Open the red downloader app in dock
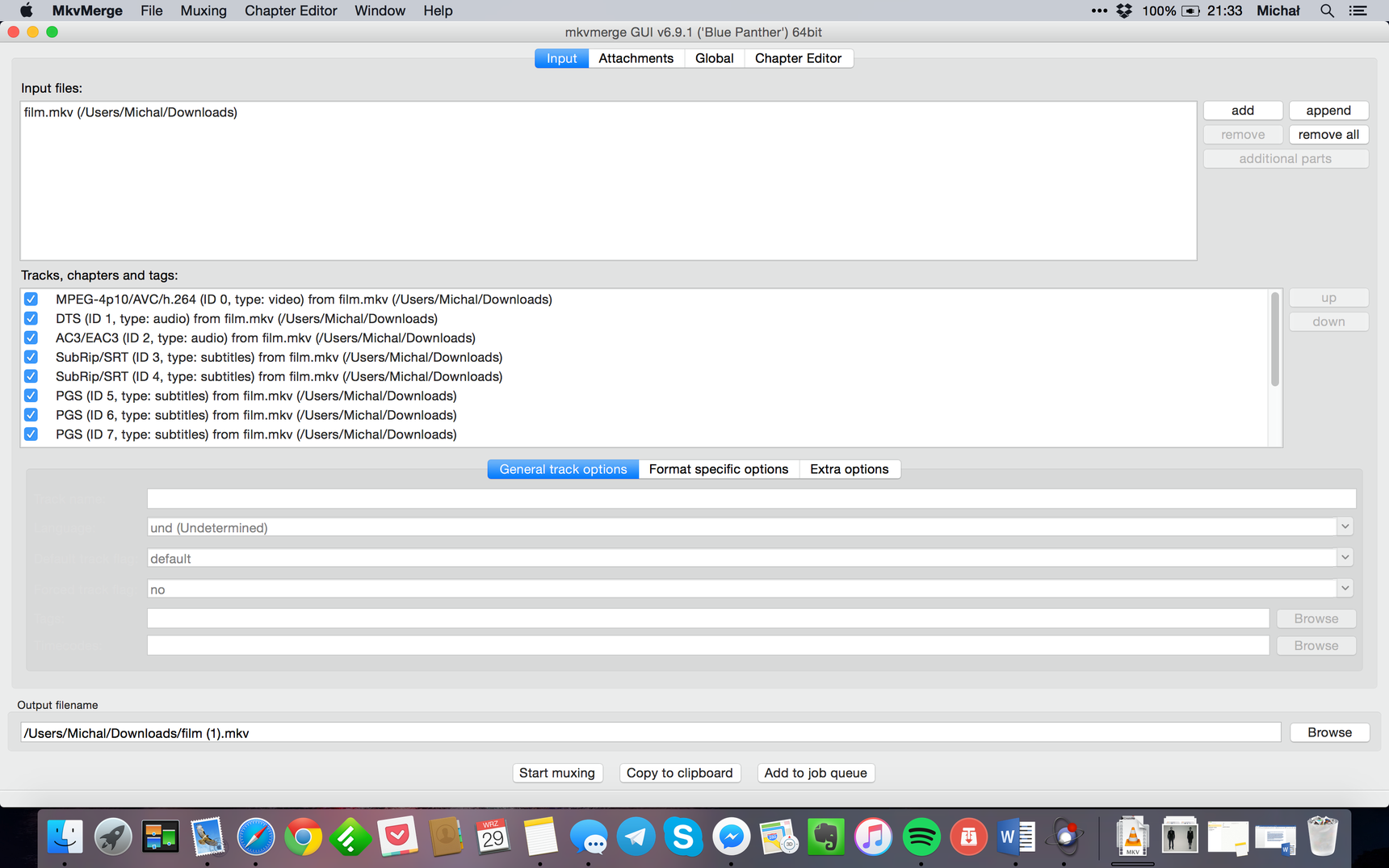This screenshot has height=868, width=1389. (968, 837)
